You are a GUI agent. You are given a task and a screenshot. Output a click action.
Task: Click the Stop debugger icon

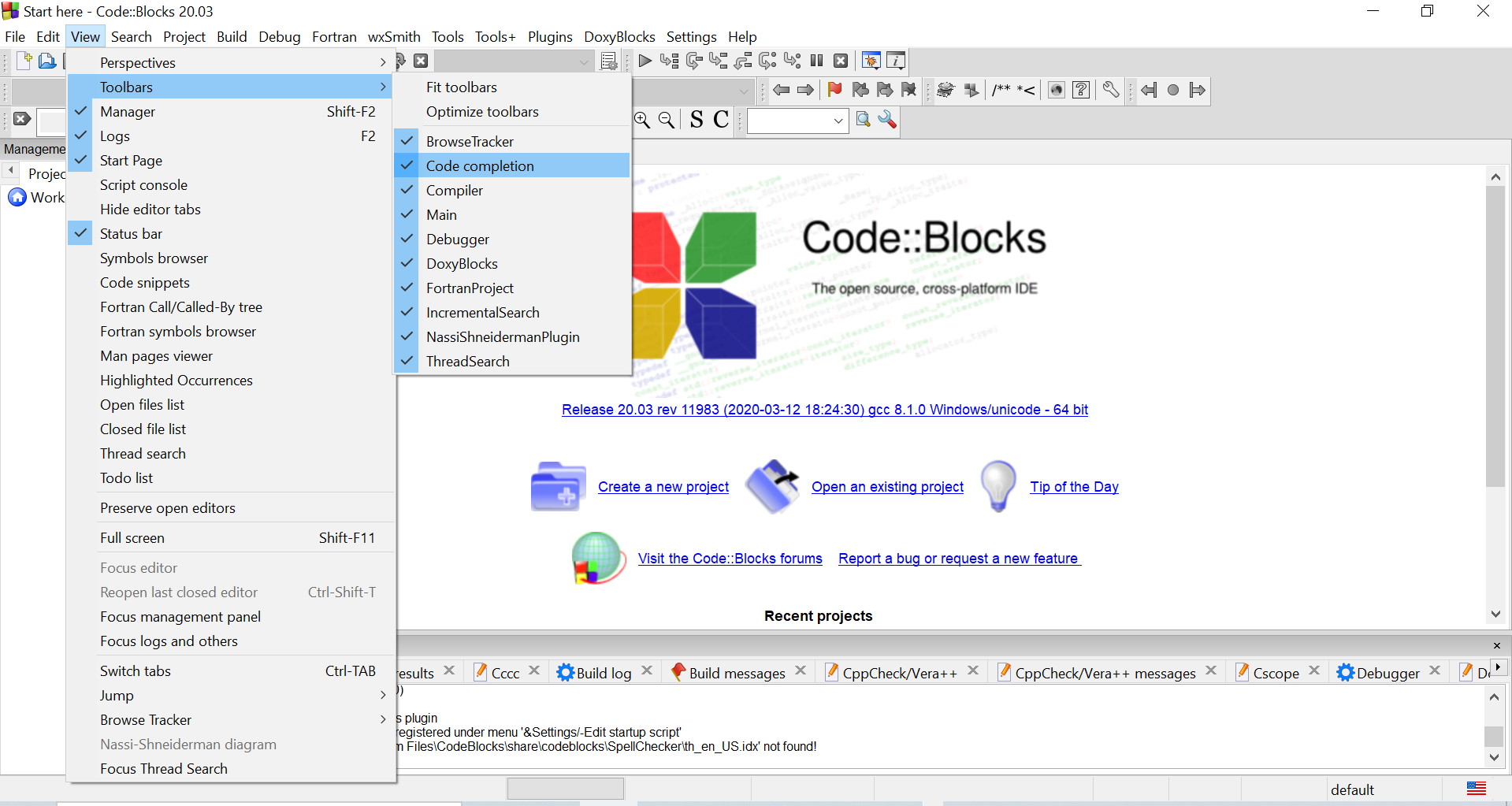pos(841,61)
